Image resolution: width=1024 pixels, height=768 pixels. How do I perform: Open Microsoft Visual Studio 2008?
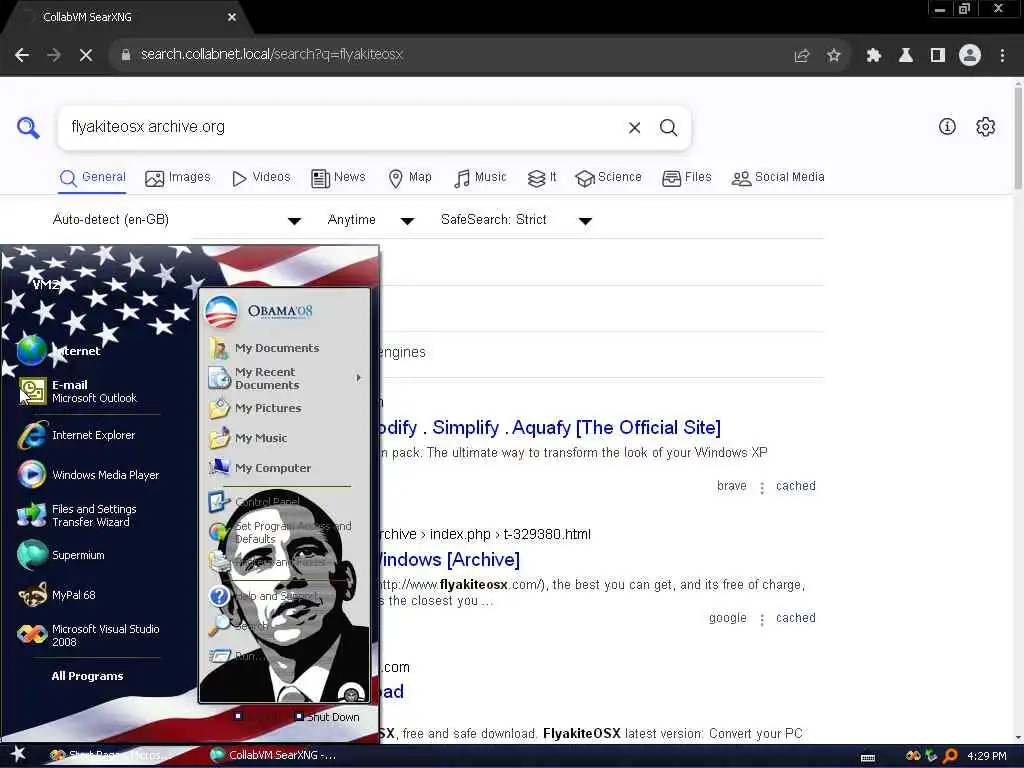click(x=88, y=635)
